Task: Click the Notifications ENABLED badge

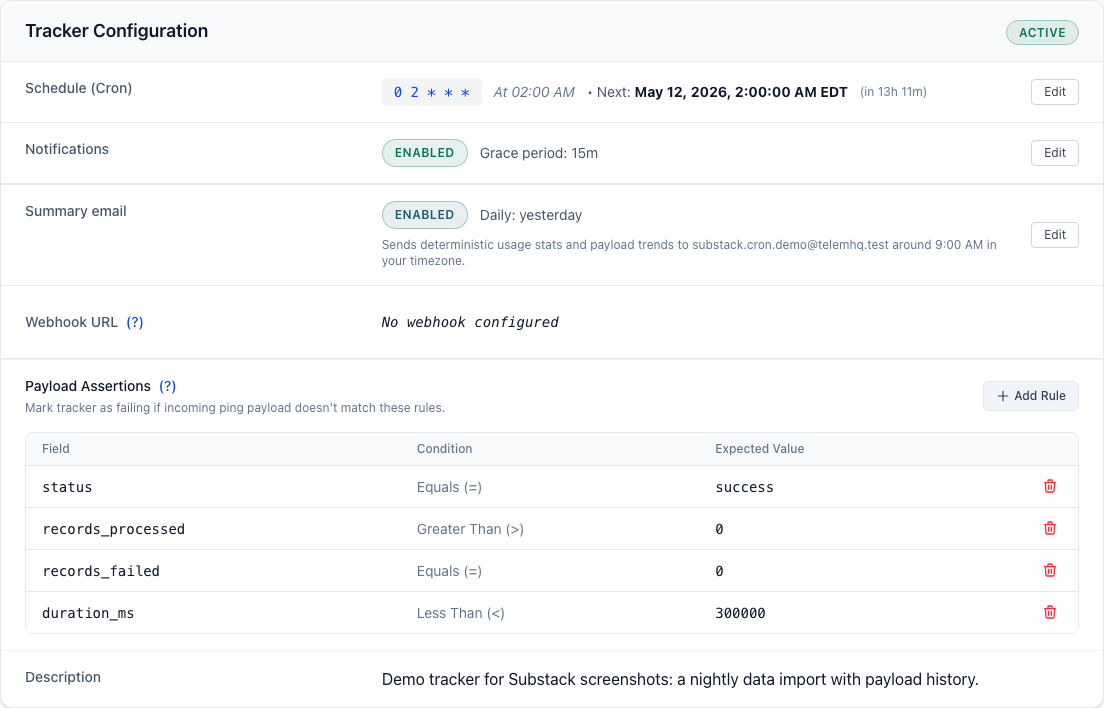Action: point(425,153)
